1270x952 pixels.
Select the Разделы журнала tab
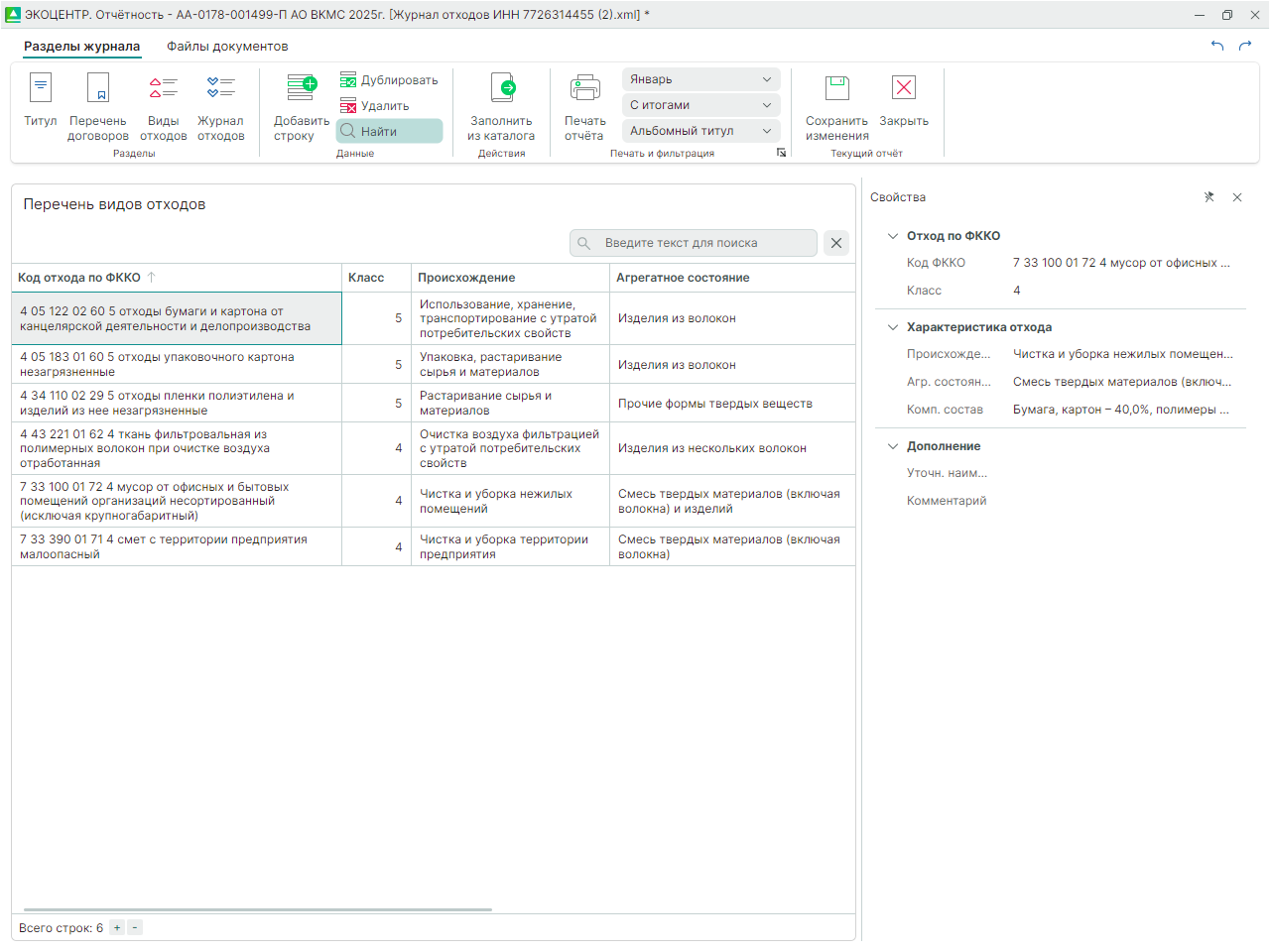point(81,47)
